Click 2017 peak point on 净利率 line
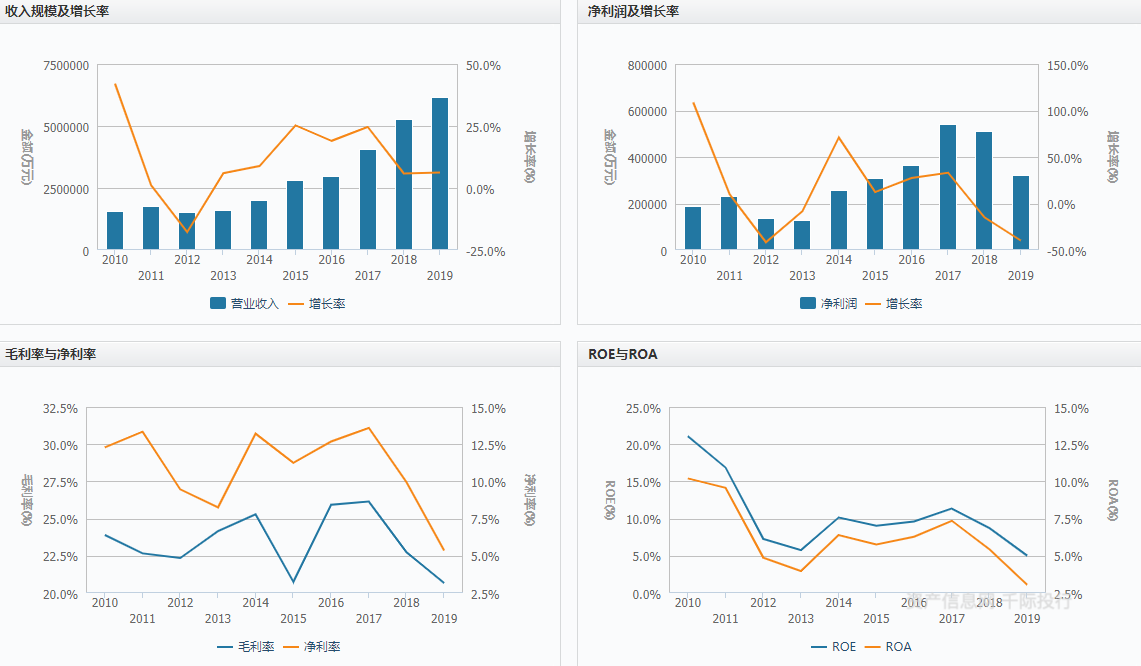This screenshot has height=666, width=1141. 368,428
